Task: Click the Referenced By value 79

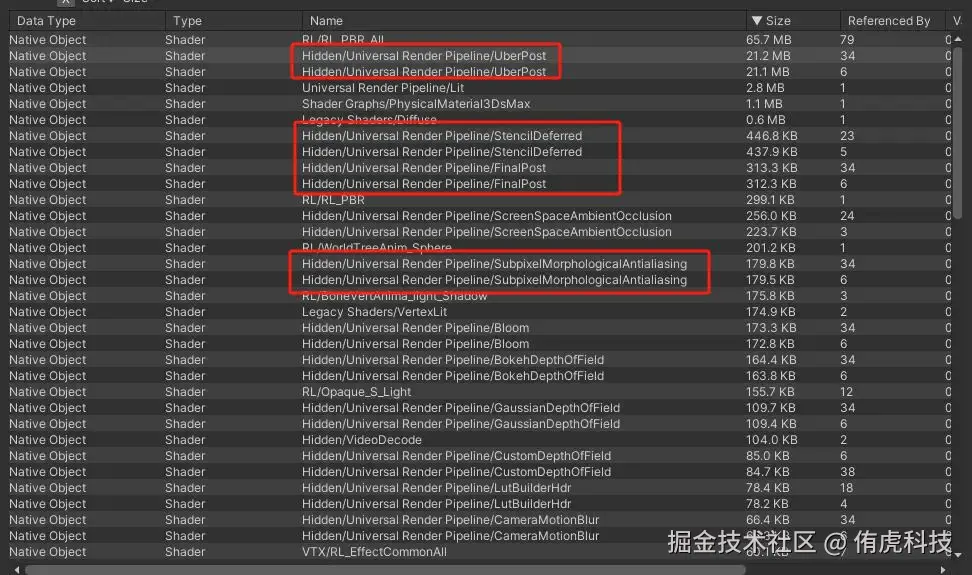Action: pyautogui.click(x=847, y=40)
